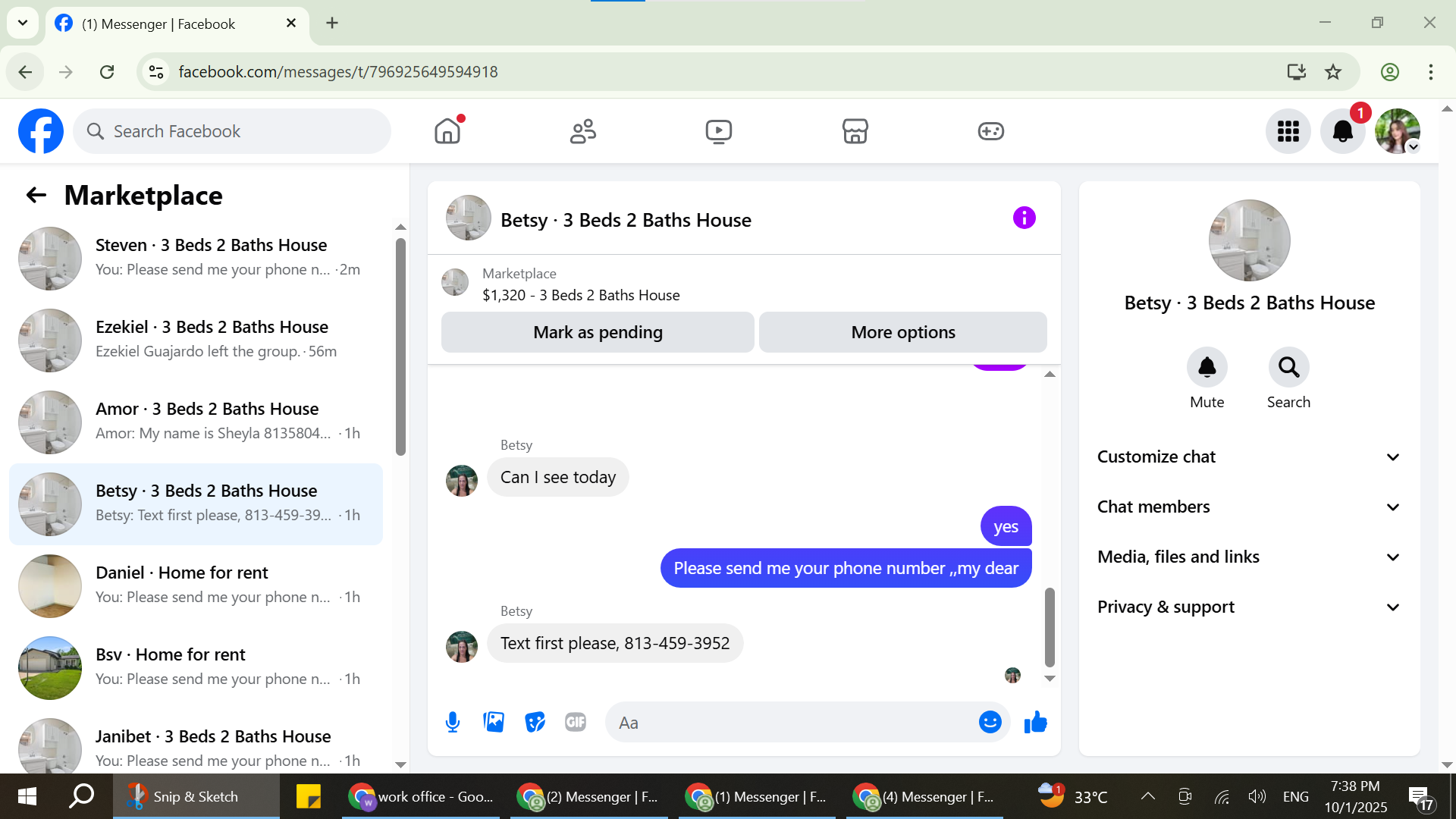The width and height of the screenshot is (1456, 819).
Task: Open Sticky Notes from taskbar
Action: coord(309,796)
